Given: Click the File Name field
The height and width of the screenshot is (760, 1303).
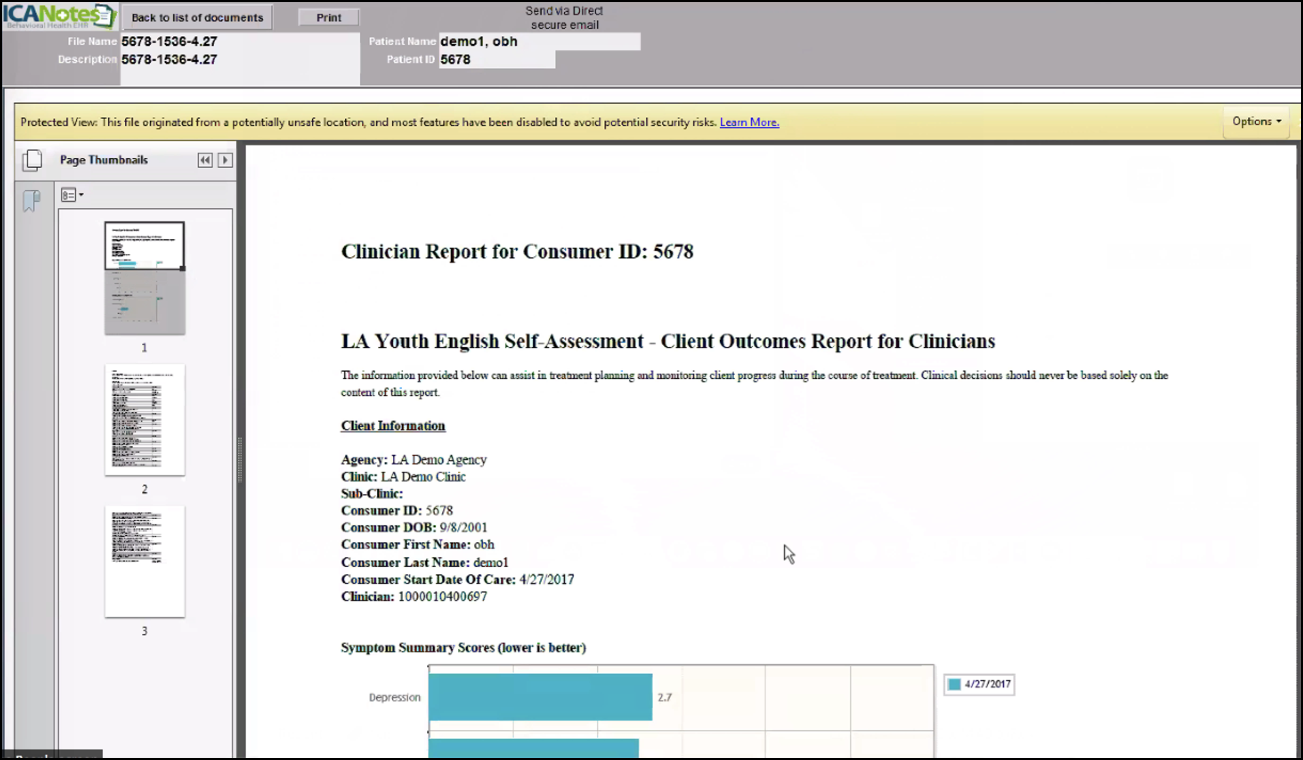Looking at the screenshot, I should tap(239, 42).
